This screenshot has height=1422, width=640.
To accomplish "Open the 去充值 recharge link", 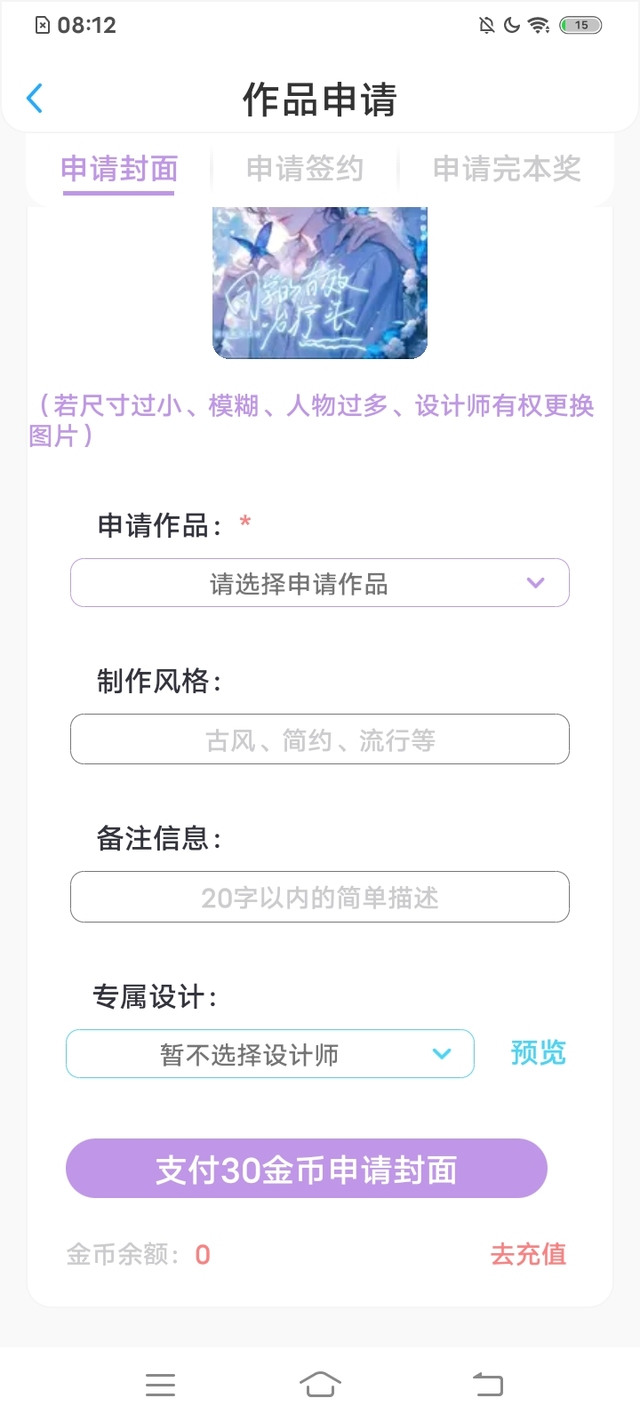I will (x=528, y=1254).
